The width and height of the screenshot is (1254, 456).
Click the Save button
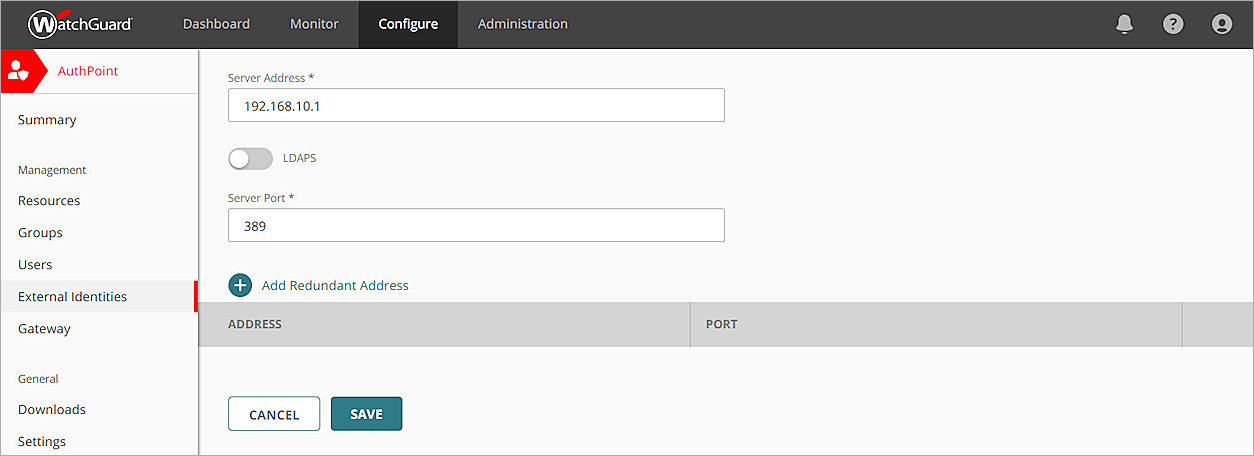coord(366,414)
